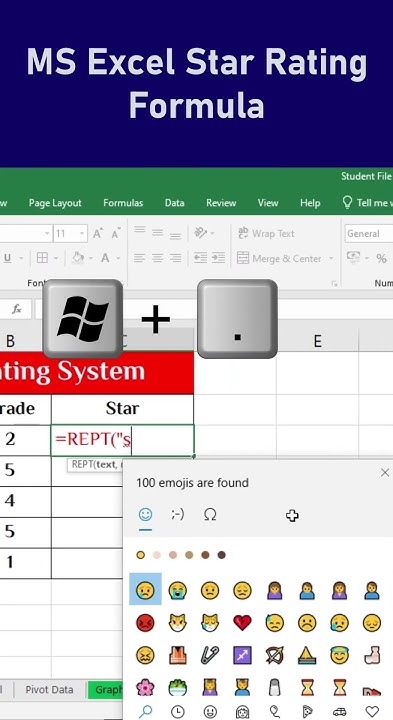This screenshot has width=393, height=720.
Task: Expand the Merge & Center dropdown arrow
Action: [x=331, y=259]
